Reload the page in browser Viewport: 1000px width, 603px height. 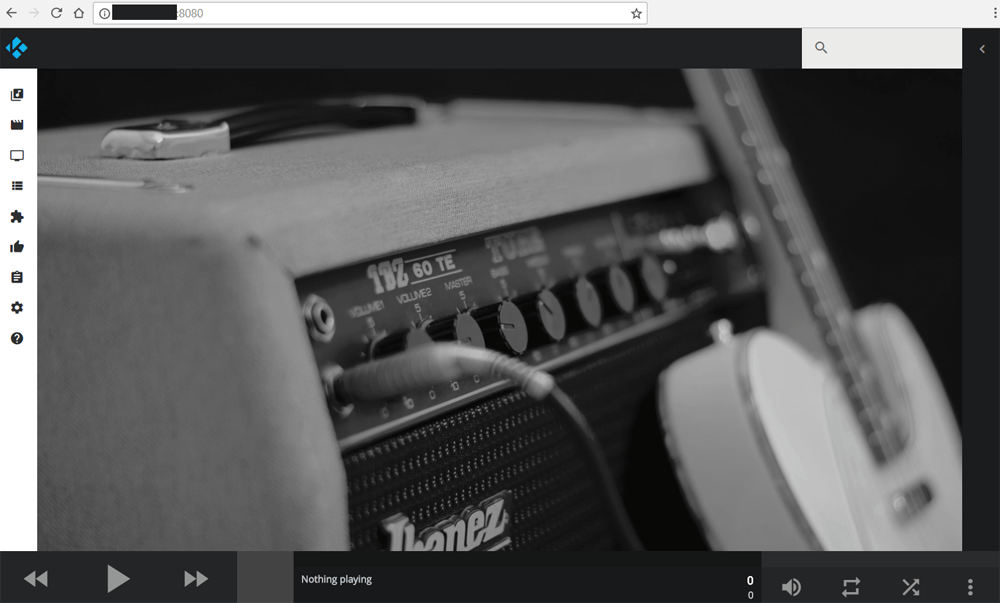pos(56,13)
